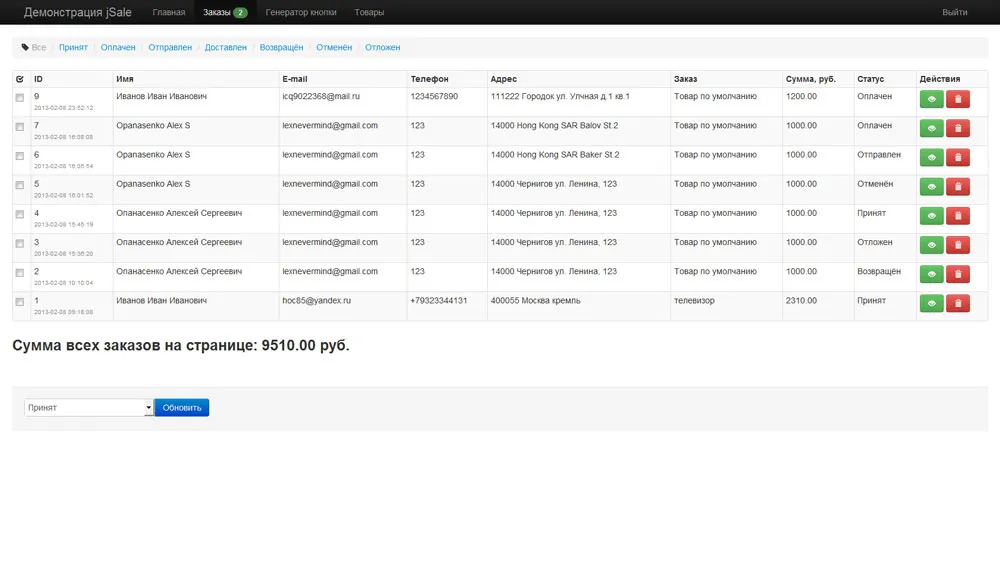Delete order 1 with trash icon
The width and height of the screenshot is (1000, 574).
coord(957,303)
